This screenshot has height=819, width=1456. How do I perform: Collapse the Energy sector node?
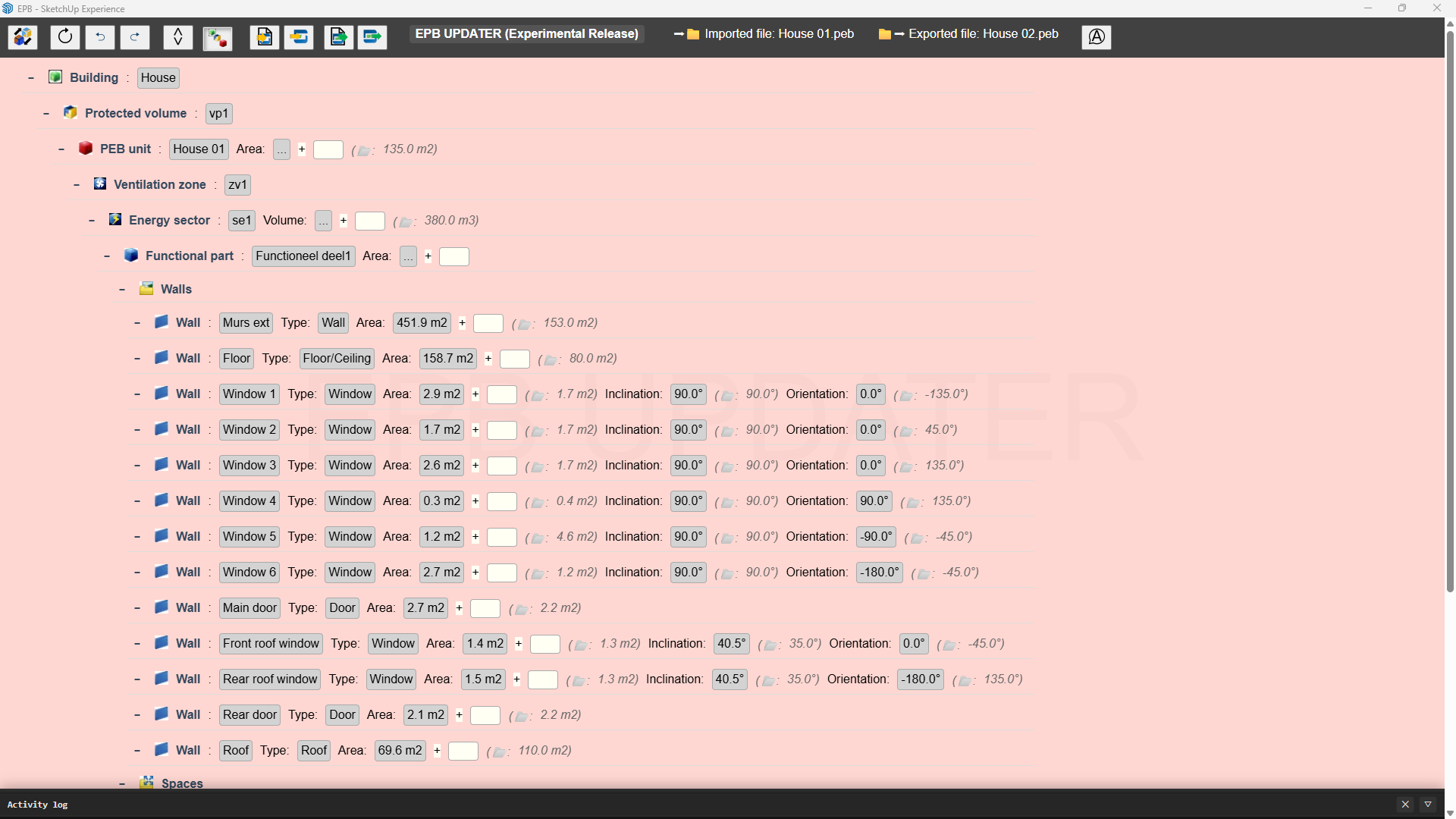pos(92,221)
